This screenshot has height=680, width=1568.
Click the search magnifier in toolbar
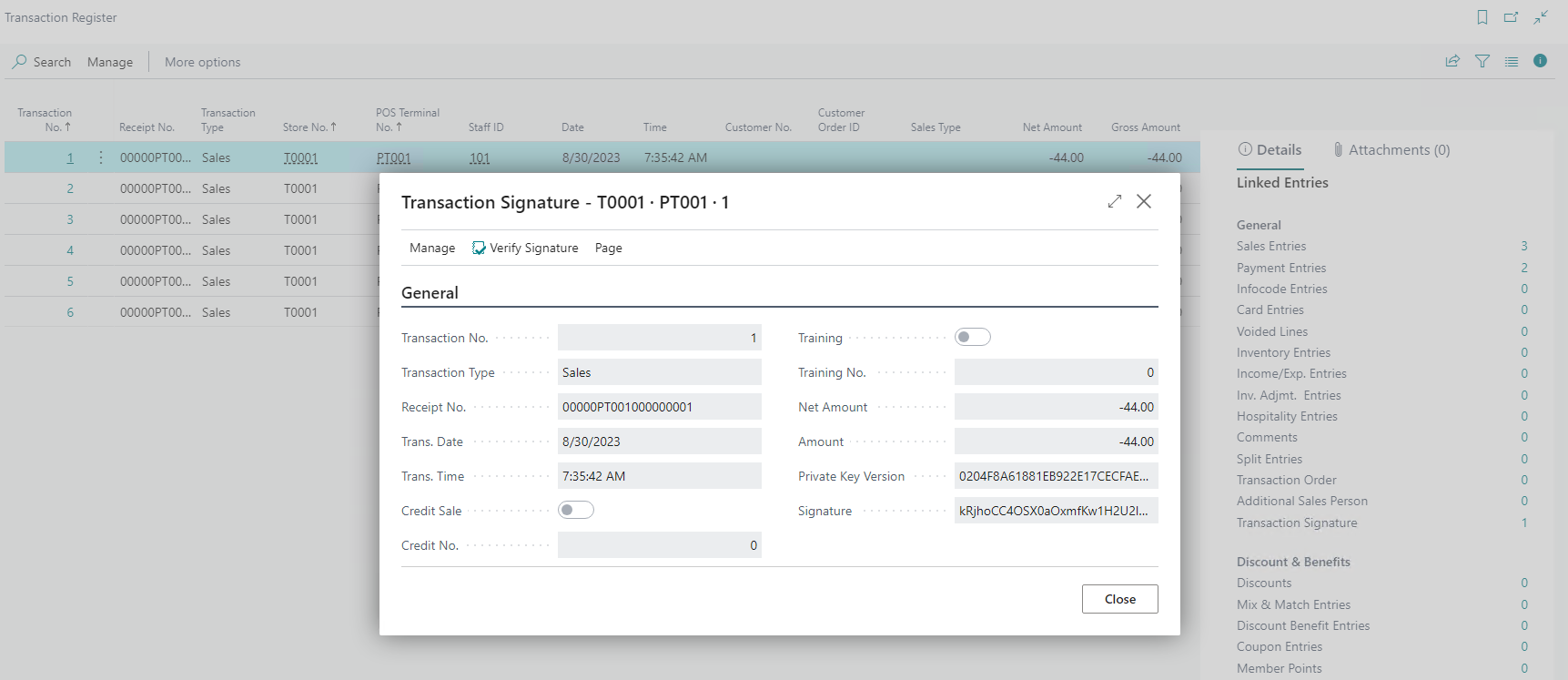coord(19,62)
